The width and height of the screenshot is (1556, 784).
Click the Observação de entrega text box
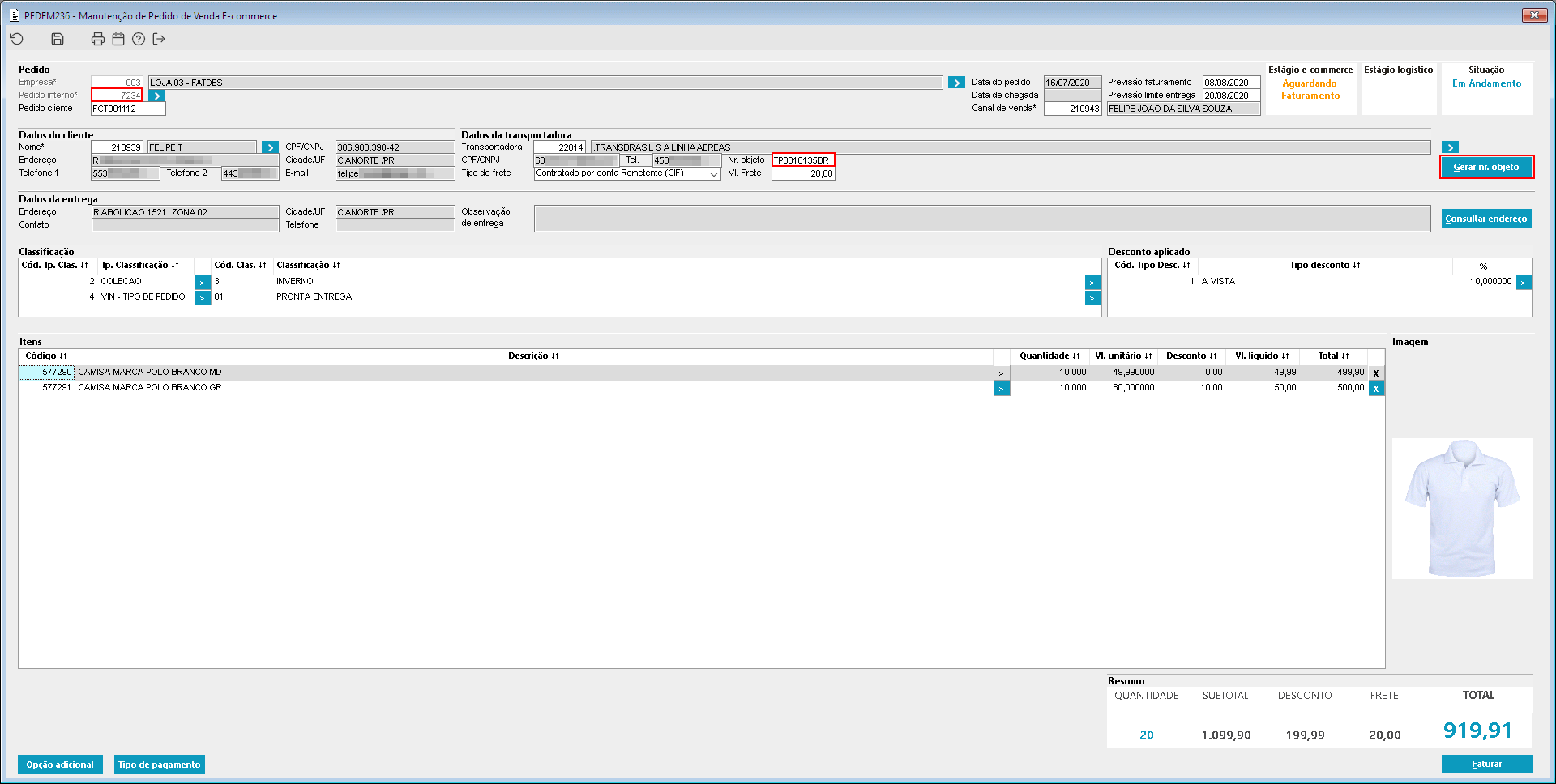click(x=981, y=219)
